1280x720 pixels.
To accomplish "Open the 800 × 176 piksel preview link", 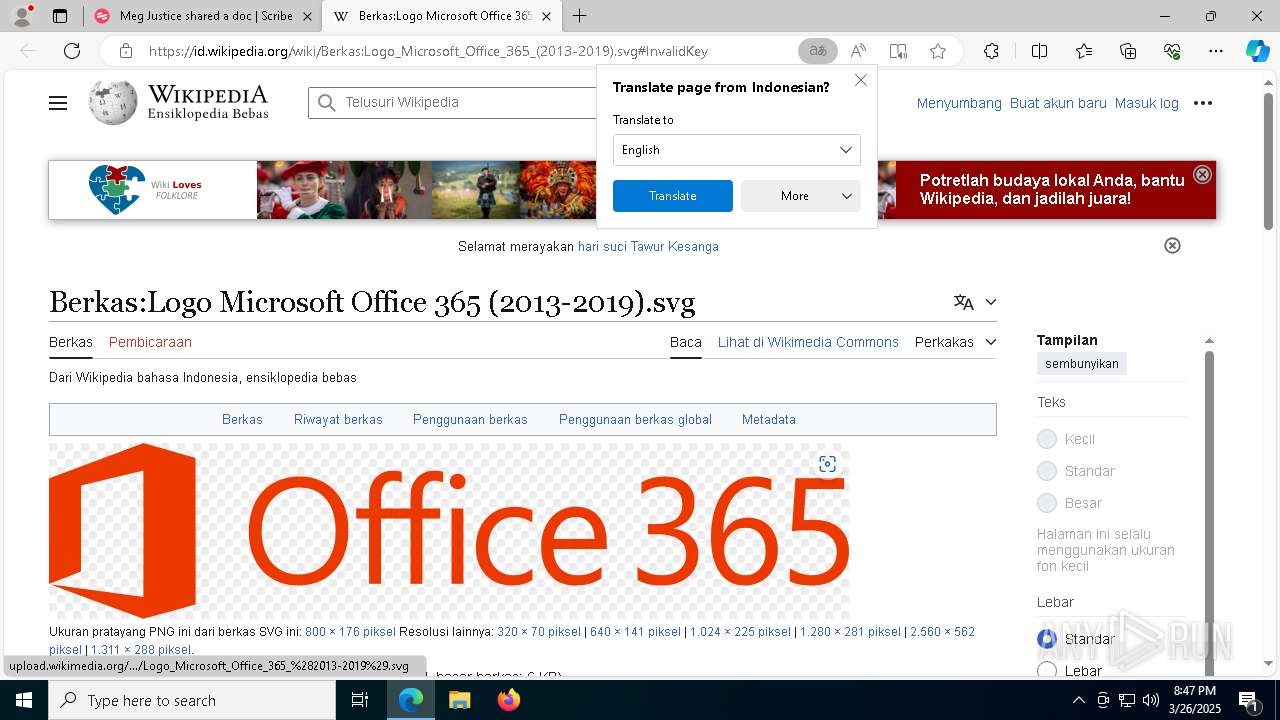I will click(x=350, y=632).
